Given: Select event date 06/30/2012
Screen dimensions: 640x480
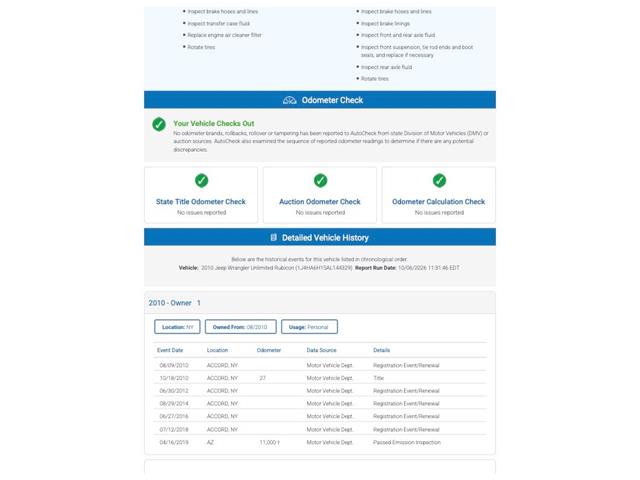Looking at the screenshot, I should (x=174, y=391).
